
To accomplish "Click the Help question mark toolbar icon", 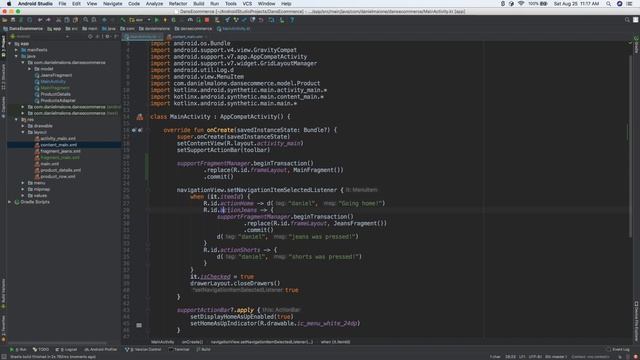I will pos(292,20).
